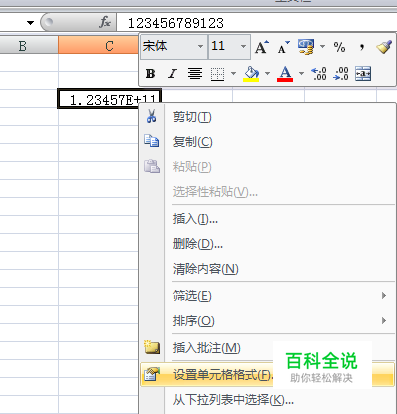
Task: Decrease font size with small A icon
Action: (284, 48)
